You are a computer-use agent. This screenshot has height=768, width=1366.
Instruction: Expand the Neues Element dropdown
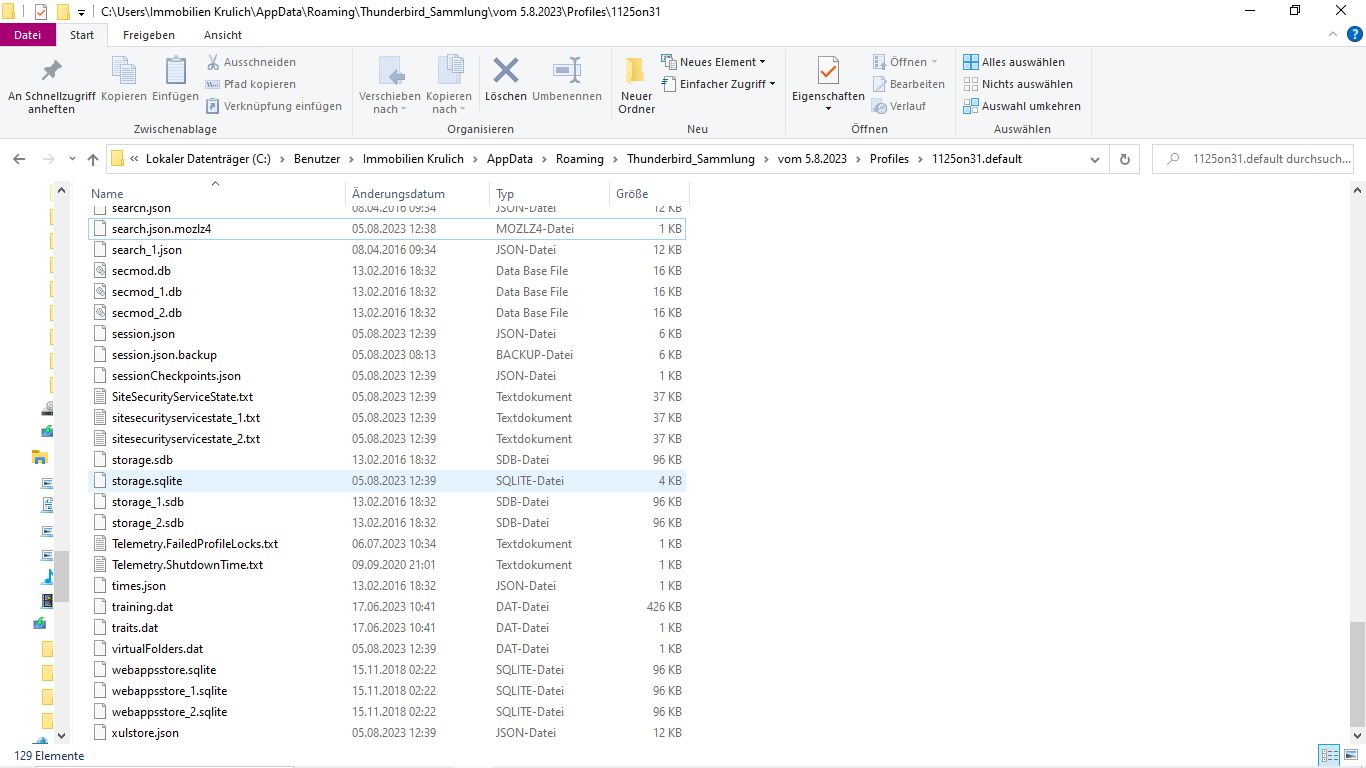pyautogui.click(x=714, y=62)
